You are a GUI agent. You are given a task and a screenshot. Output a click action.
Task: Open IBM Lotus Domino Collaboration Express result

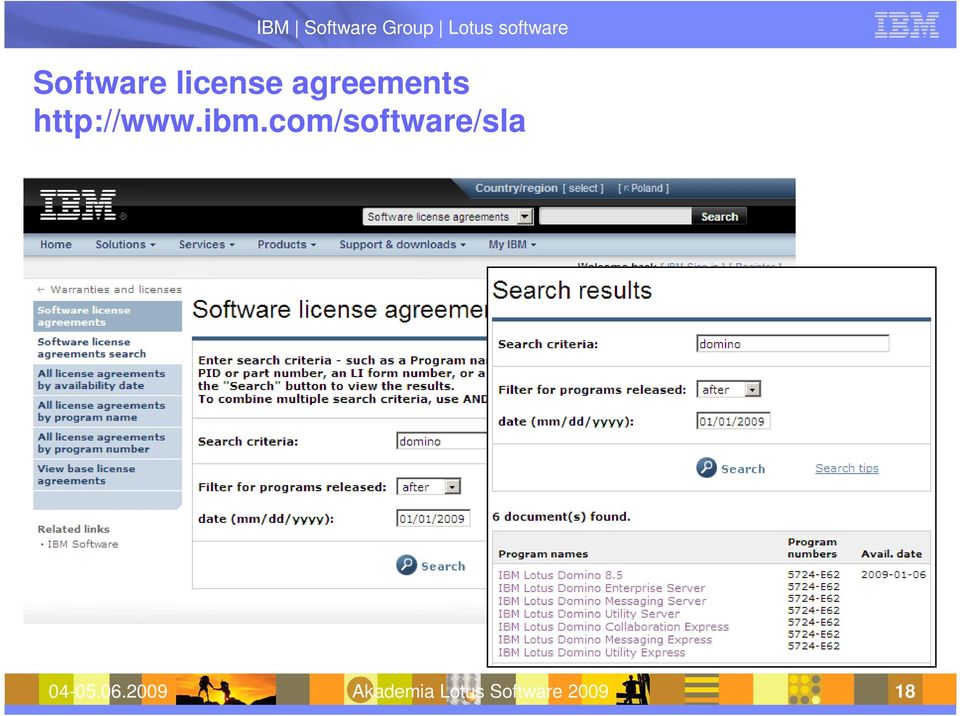(613, 627)
